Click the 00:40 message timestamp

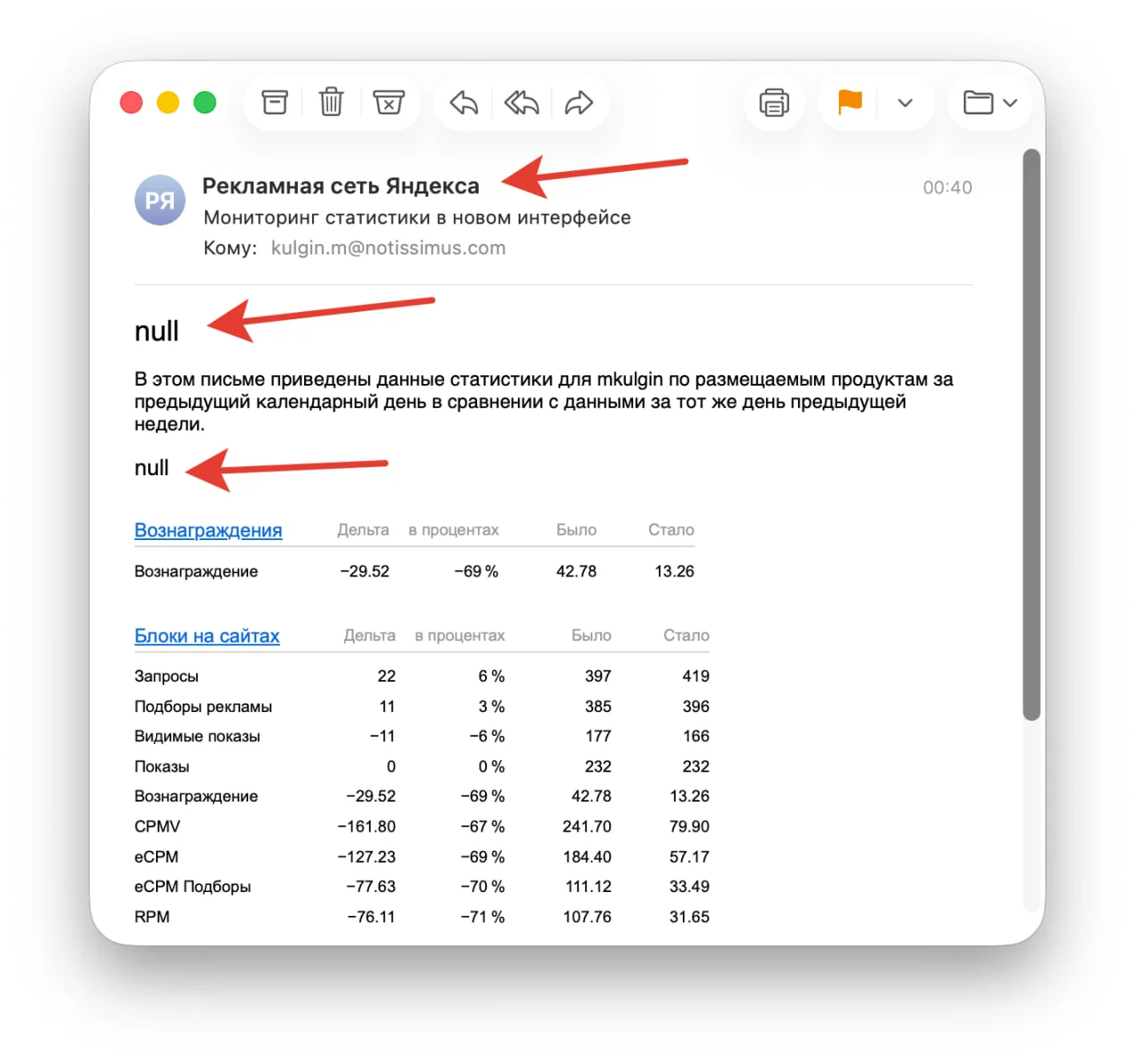click(947, 188)
